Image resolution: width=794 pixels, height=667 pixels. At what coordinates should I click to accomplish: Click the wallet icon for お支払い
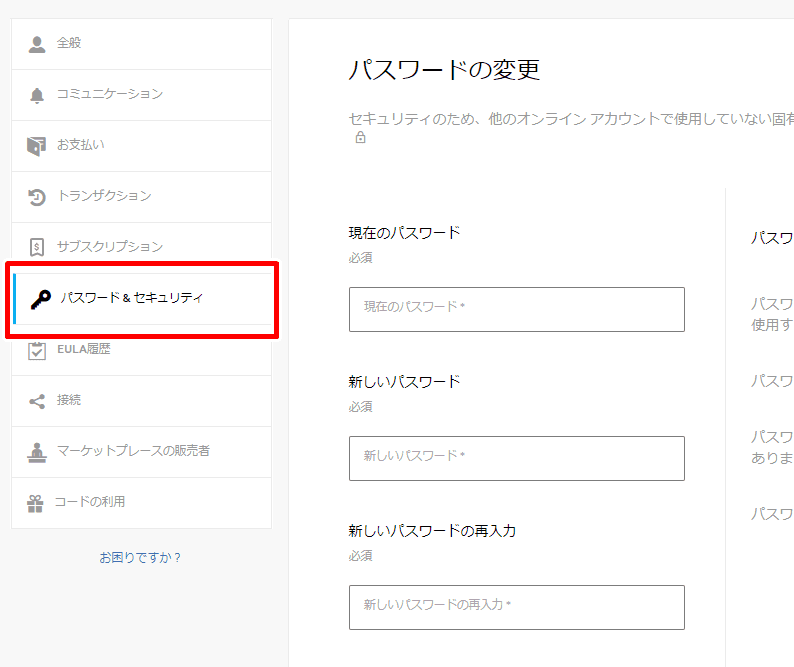click(x=36, y=146)
